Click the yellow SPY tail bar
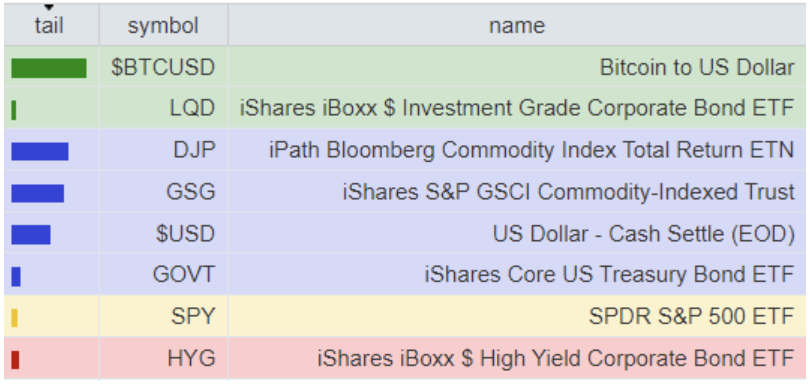Image resolution: width=810 pixels, height=384 pixels. [14, 318]
